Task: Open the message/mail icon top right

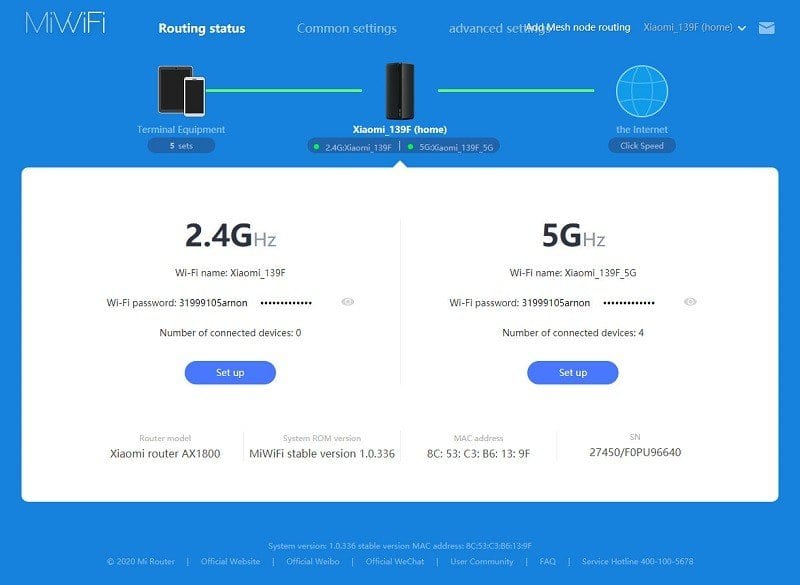Action: click(x=768, y=29)
